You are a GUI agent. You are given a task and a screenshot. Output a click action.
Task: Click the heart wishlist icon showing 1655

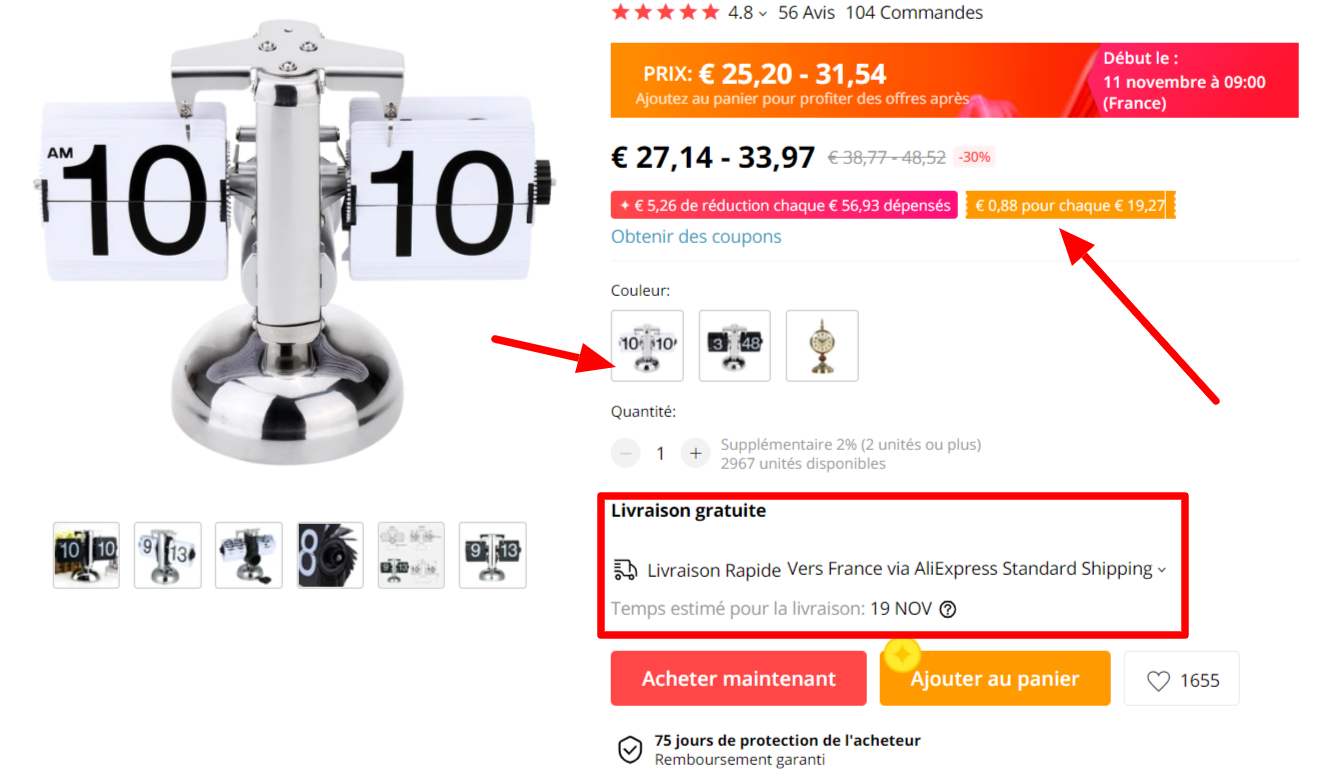pyautogui.click(x=1158, y=681)
